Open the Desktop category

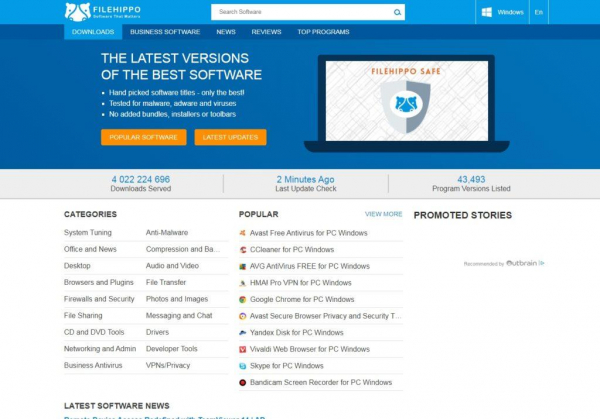pyautogui.click(x=77, y=266)
